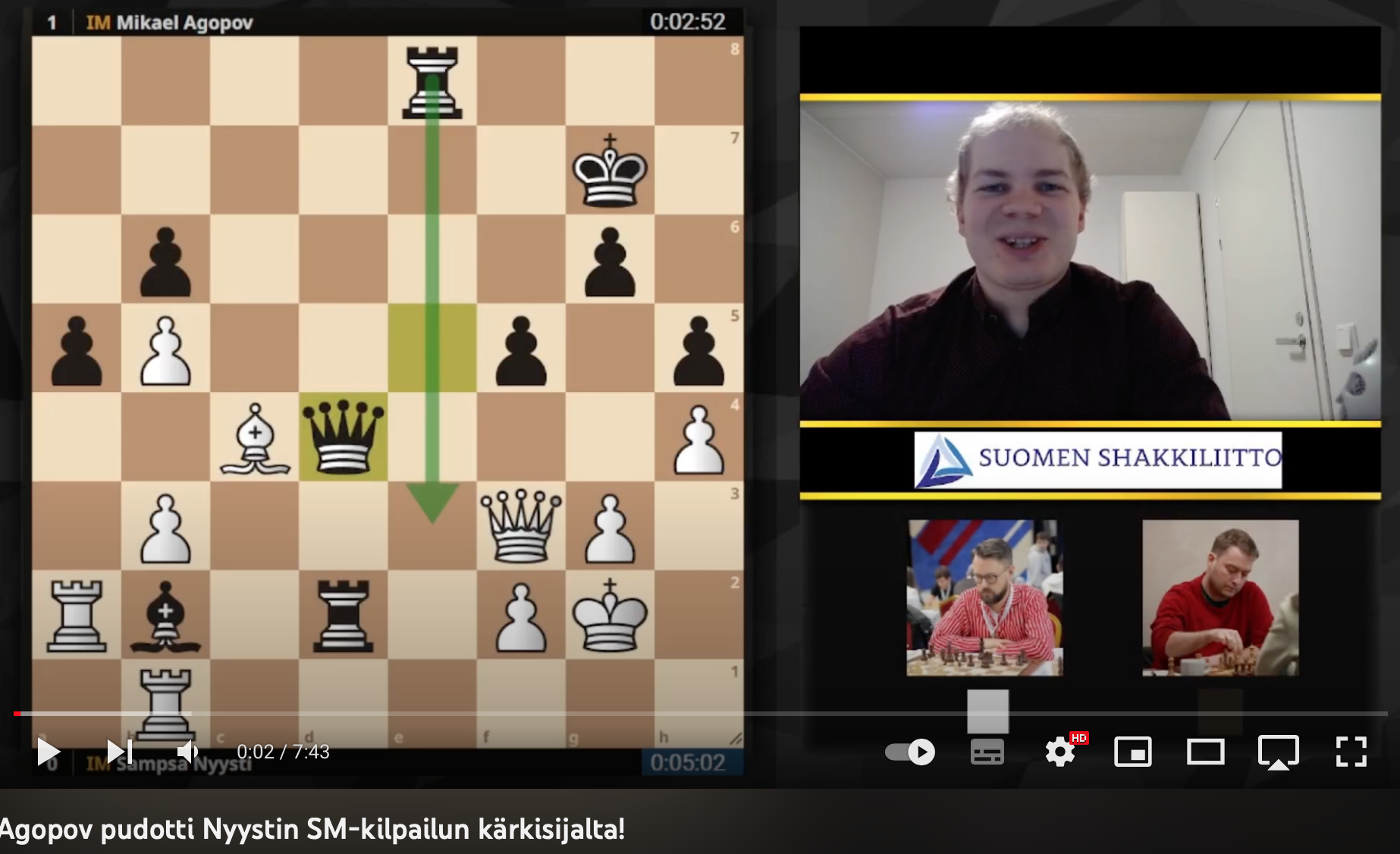Click the player photo in red sweater
1400x854 pixels.
pyautogui.click(x=1220, y=598)
